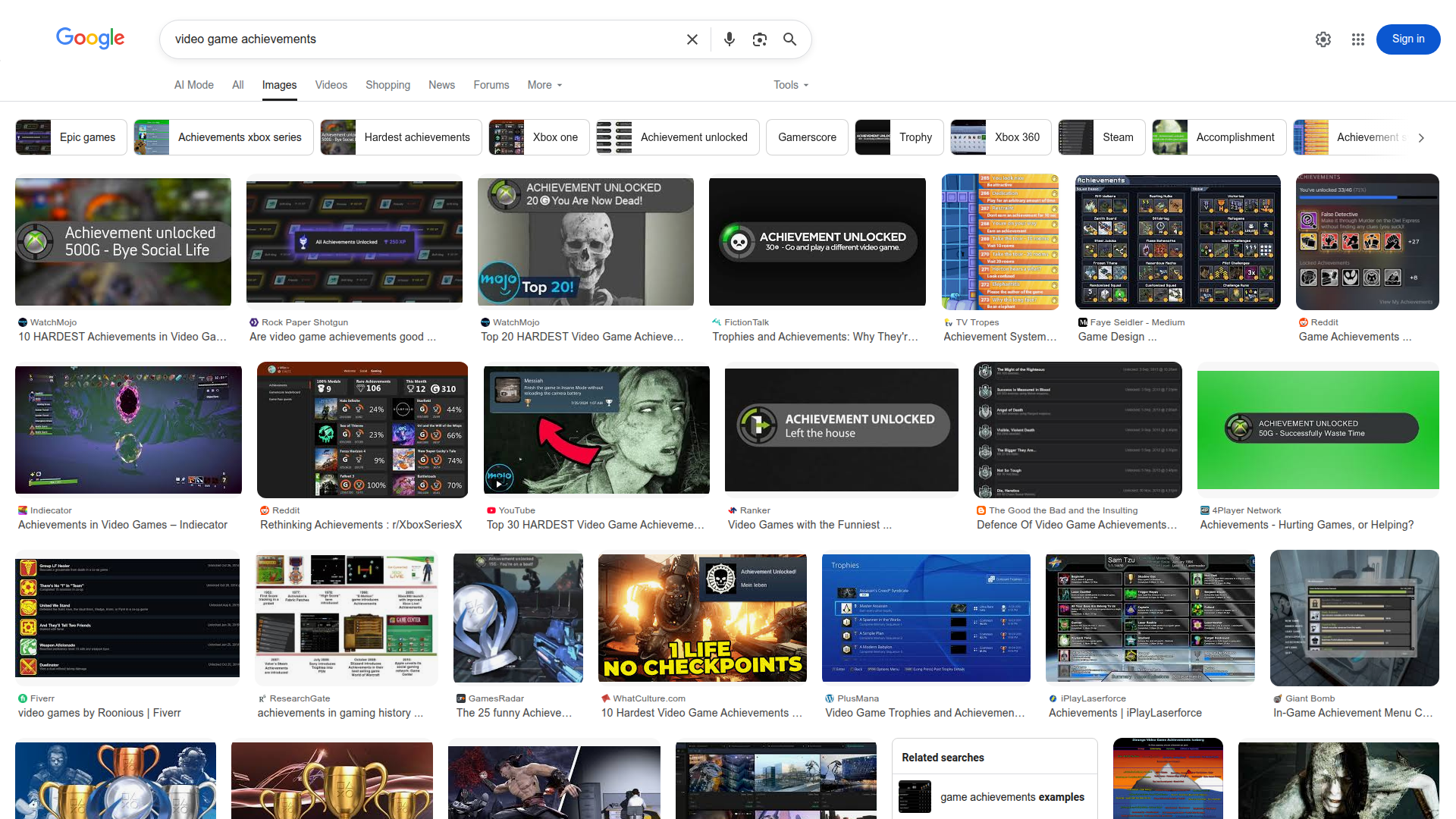Open Rock Paper Shotgun achievements thumbnail

pyautogui.click(x=354, y=242)
